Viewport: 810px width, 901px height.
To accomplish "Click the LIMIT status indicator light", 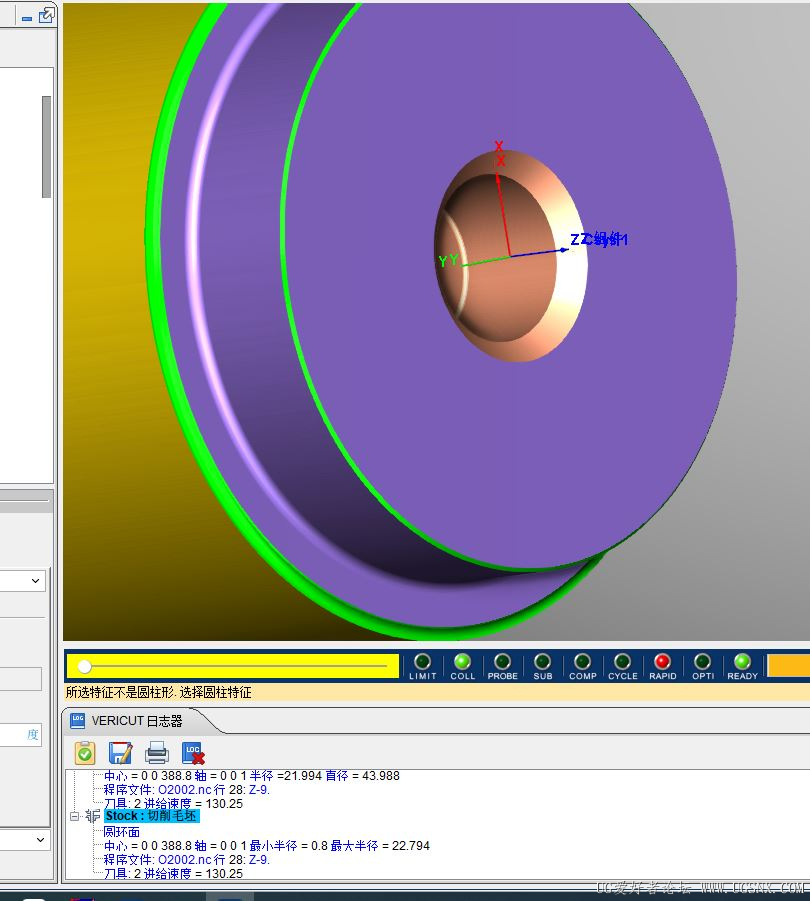I will [x=422, y=661].
